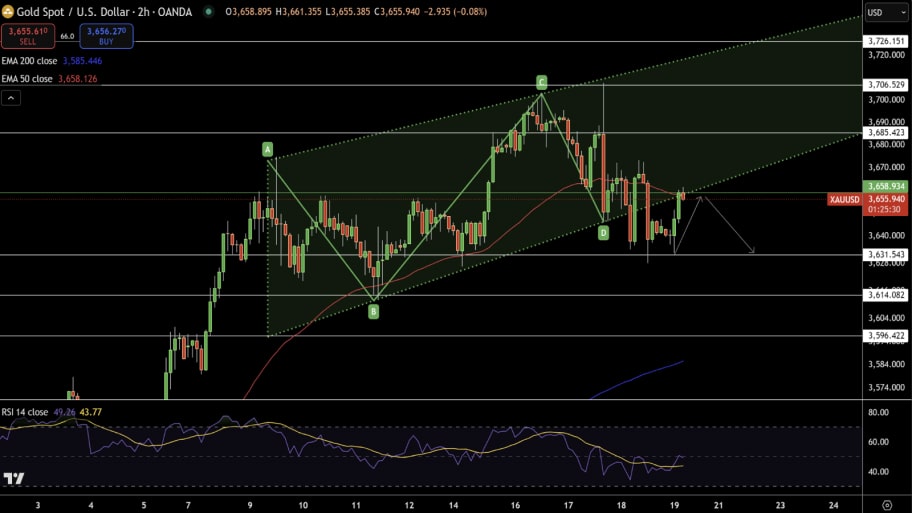Viewport: 912px width, 513px height.
Task: Click the RSI value 43.77
Action: (x=91, y=412)
